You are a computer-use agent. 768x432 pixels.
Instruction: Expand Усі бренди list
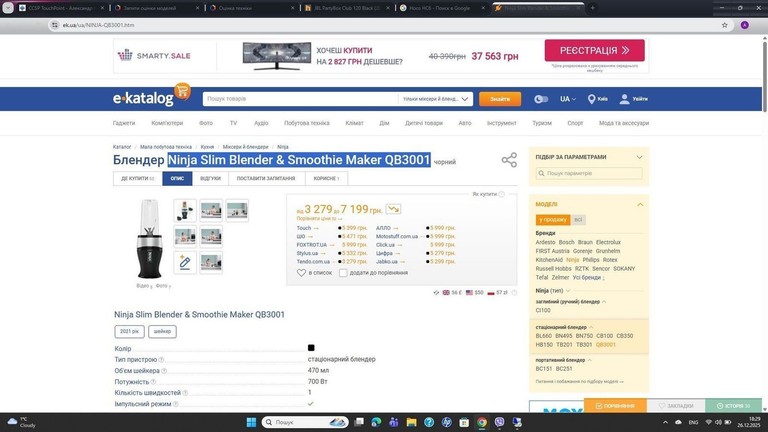pos(588,277)
